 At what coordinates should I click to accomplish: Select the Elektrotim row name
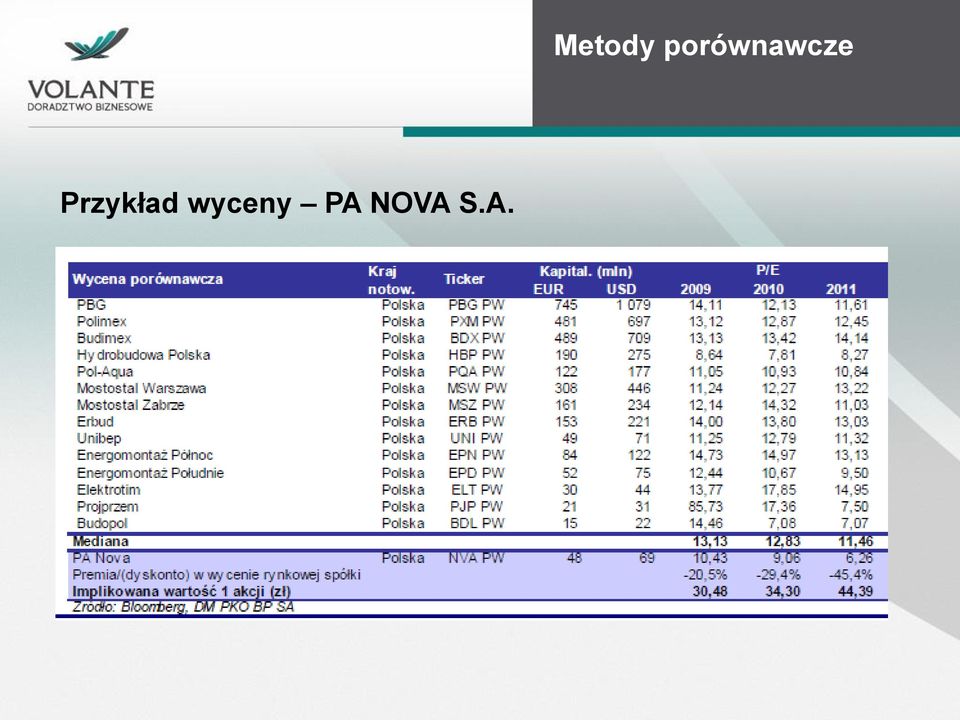[x=108, y=490]
